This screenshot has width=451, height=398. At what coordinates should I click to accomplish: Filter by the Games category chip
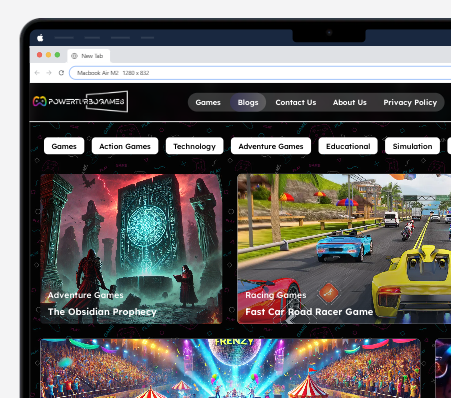click(64, 146)
